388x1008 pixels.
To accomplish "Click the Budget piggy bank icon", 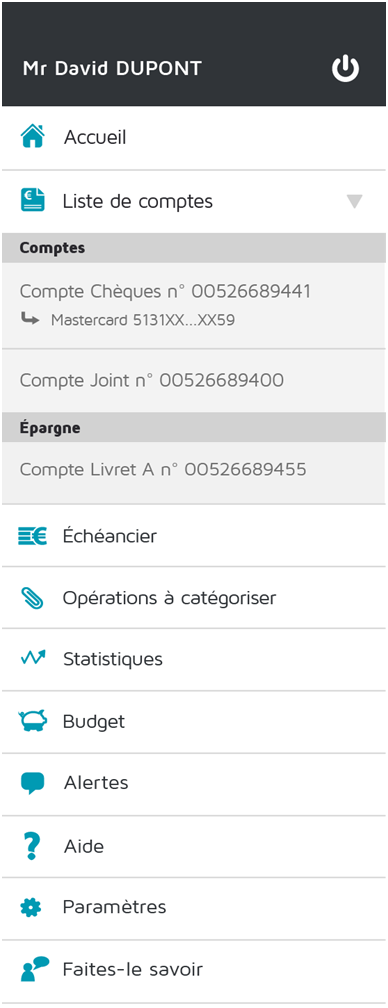I will click(32, 721).
